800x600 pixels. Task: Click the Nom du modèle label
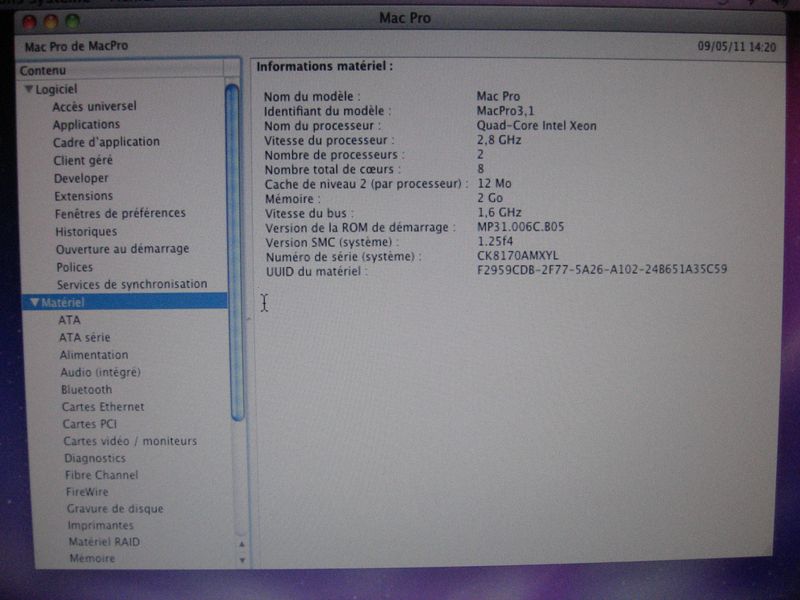(x=312, y=96)
